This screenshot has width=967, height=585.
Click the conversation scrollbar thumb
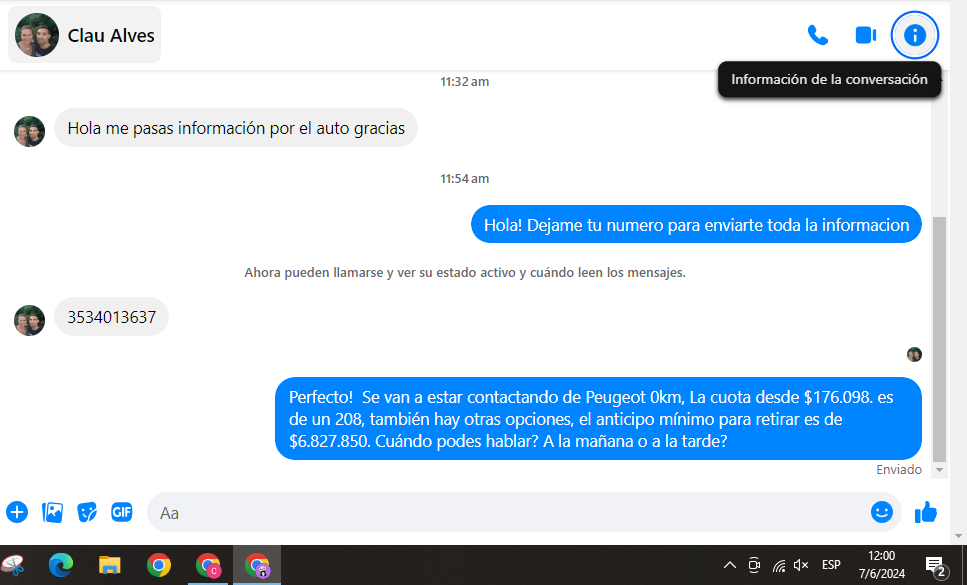(939, 339)
